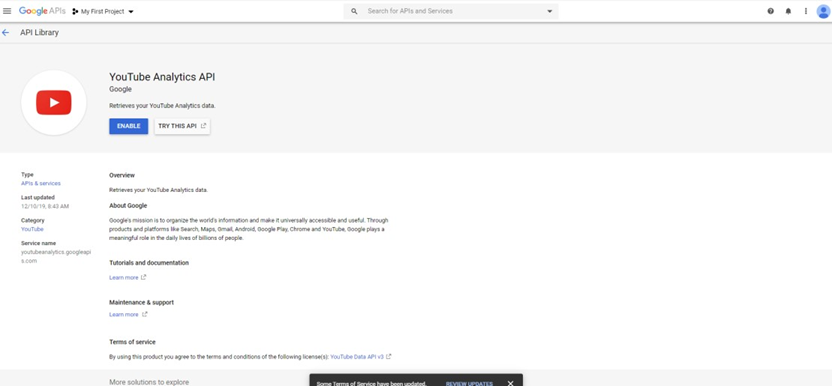
Task: Click the Overview section heading
Action: pos(122,175)
